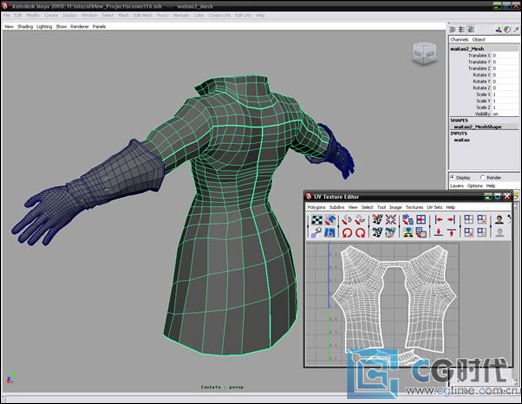
Task: Toggle image display with the portrait icon
Action: pos(499,220)
